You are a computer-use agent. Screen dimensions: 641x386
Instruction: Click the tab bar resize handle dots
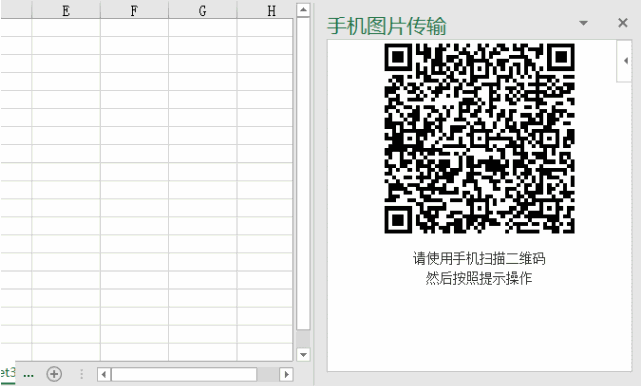[x=81, y=374]
